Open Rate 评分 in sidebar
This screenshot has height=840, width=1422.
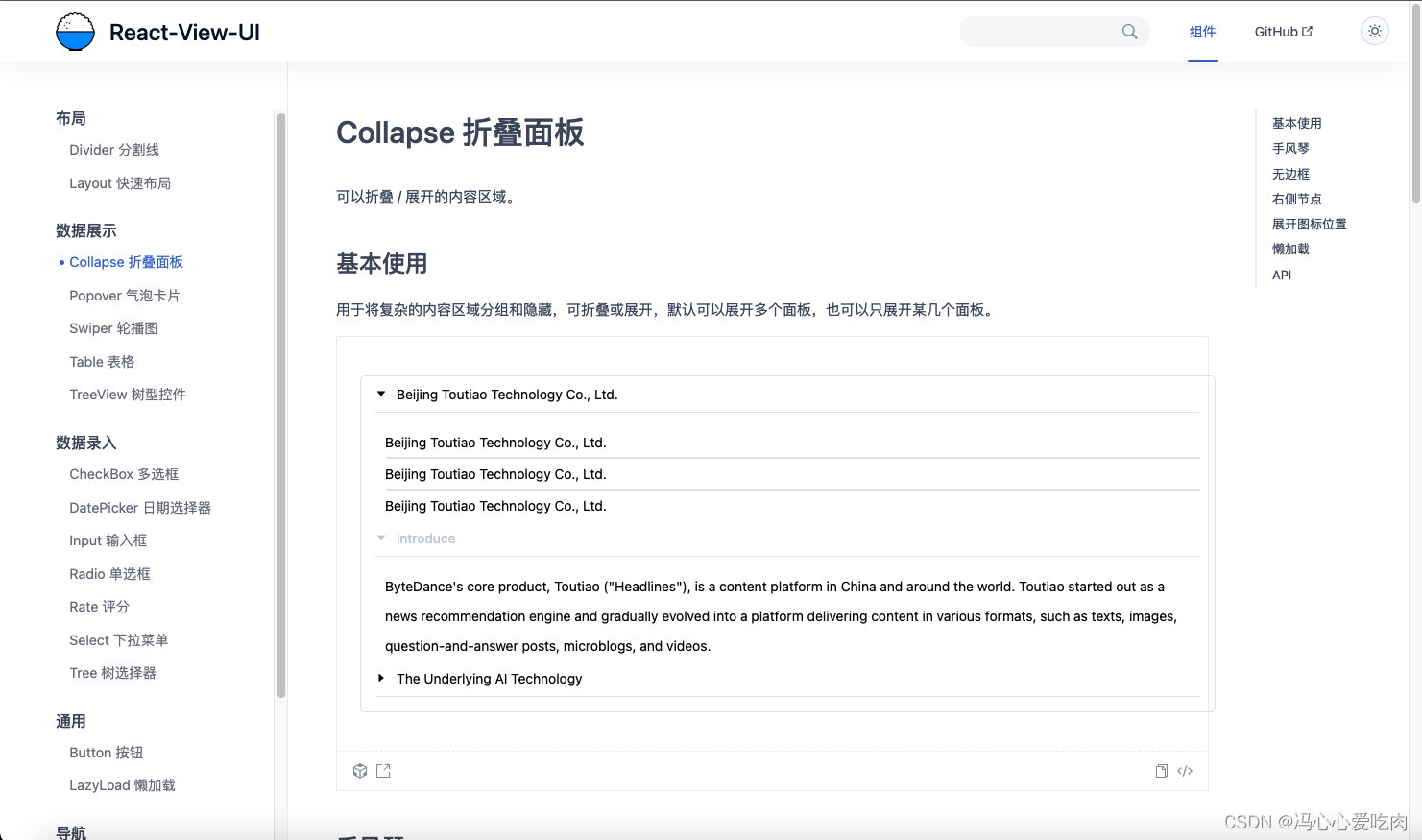[99, 607]
